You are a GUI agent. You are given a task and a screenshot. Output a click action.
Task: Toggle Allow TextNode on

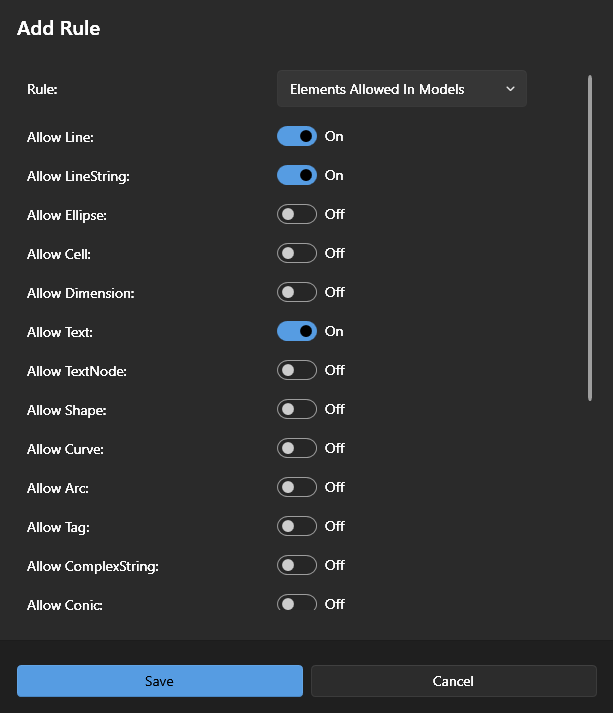coord(297,370)
